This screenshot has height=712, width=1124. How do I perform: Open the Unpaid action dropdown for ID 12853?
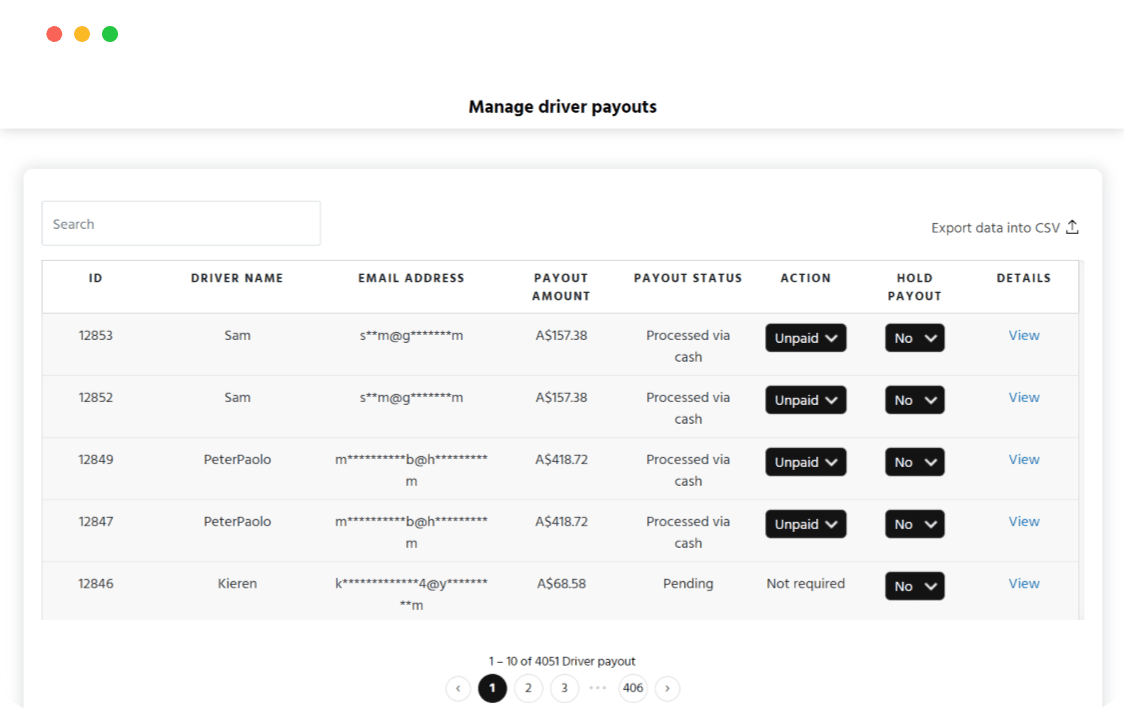pos(806,338)
